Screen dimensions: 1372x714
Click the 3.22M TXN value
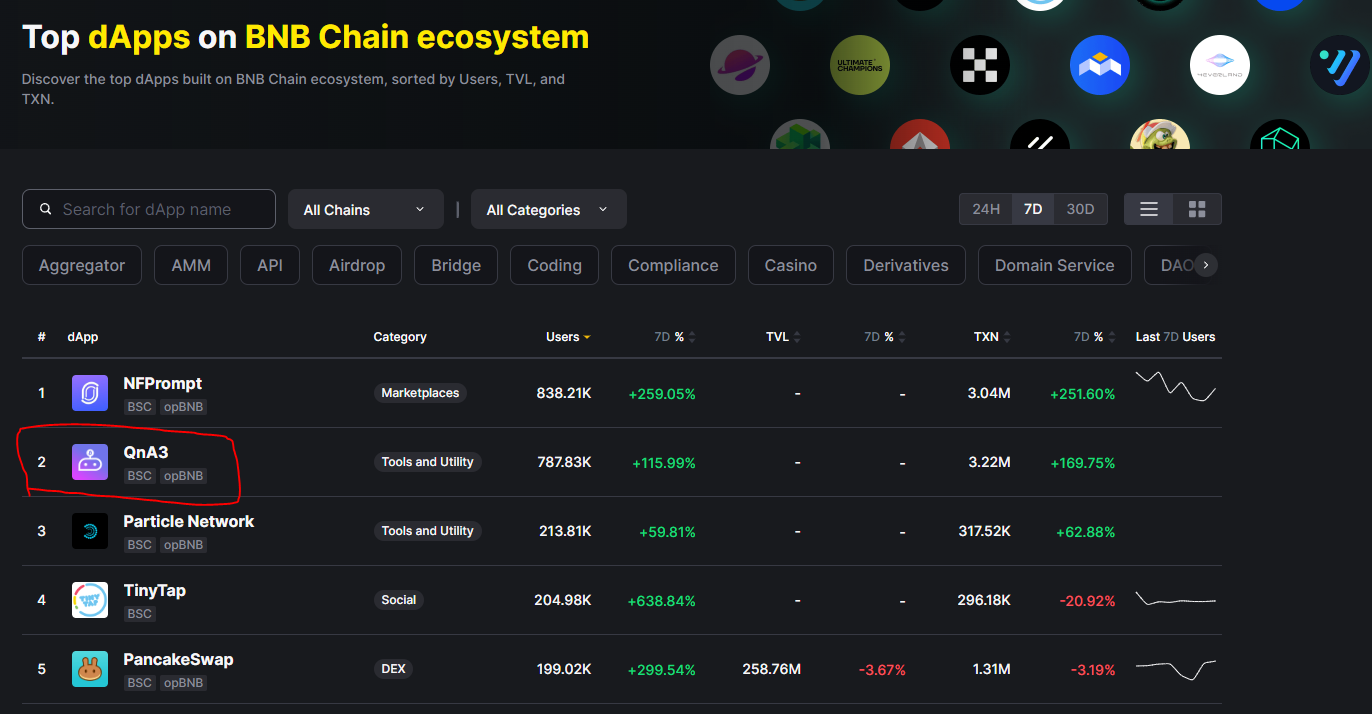pos(989,462)
